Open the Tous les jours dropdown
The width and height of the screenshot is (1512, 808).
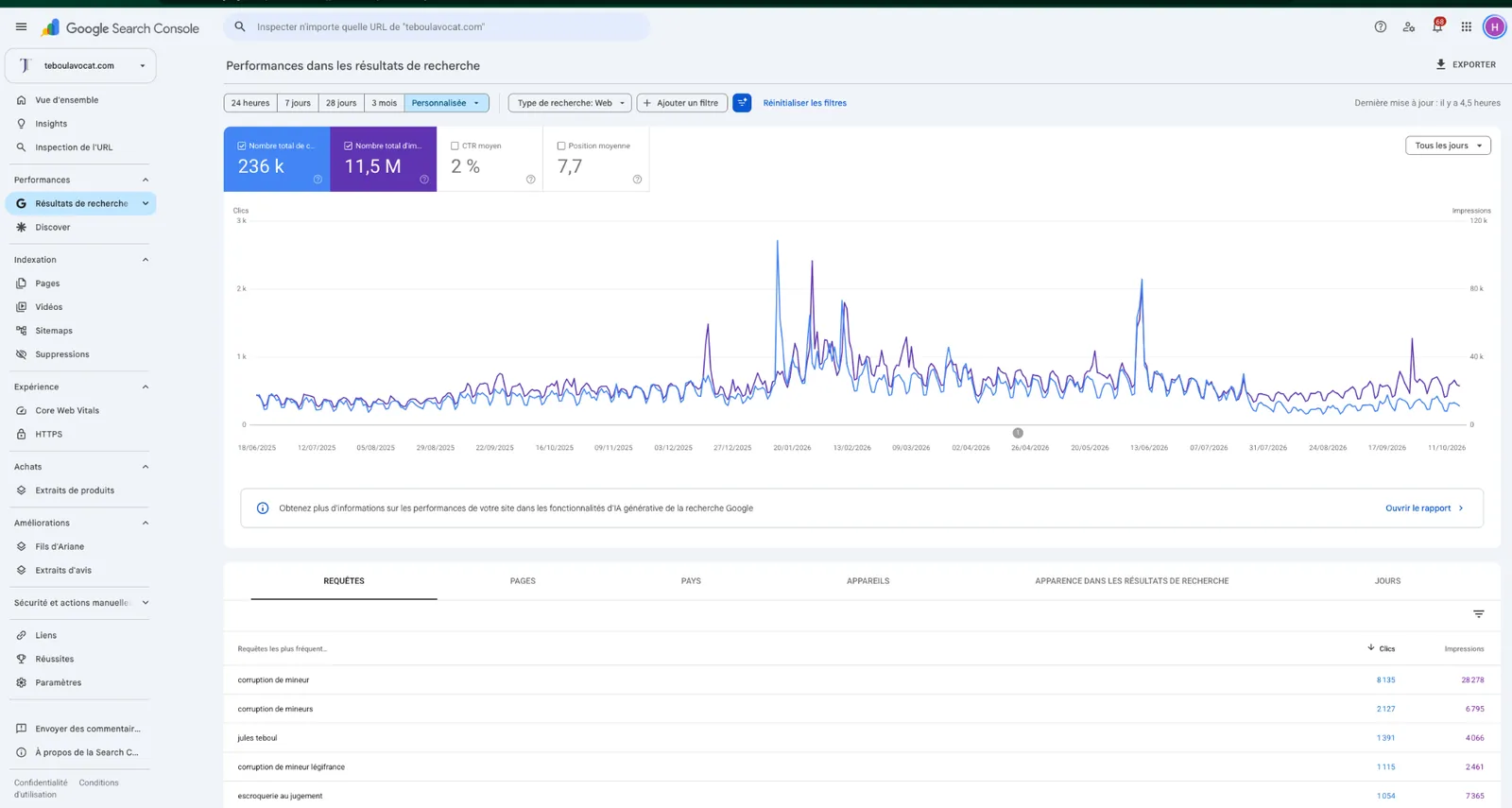pyautogui.click(x=1448, y=146)
